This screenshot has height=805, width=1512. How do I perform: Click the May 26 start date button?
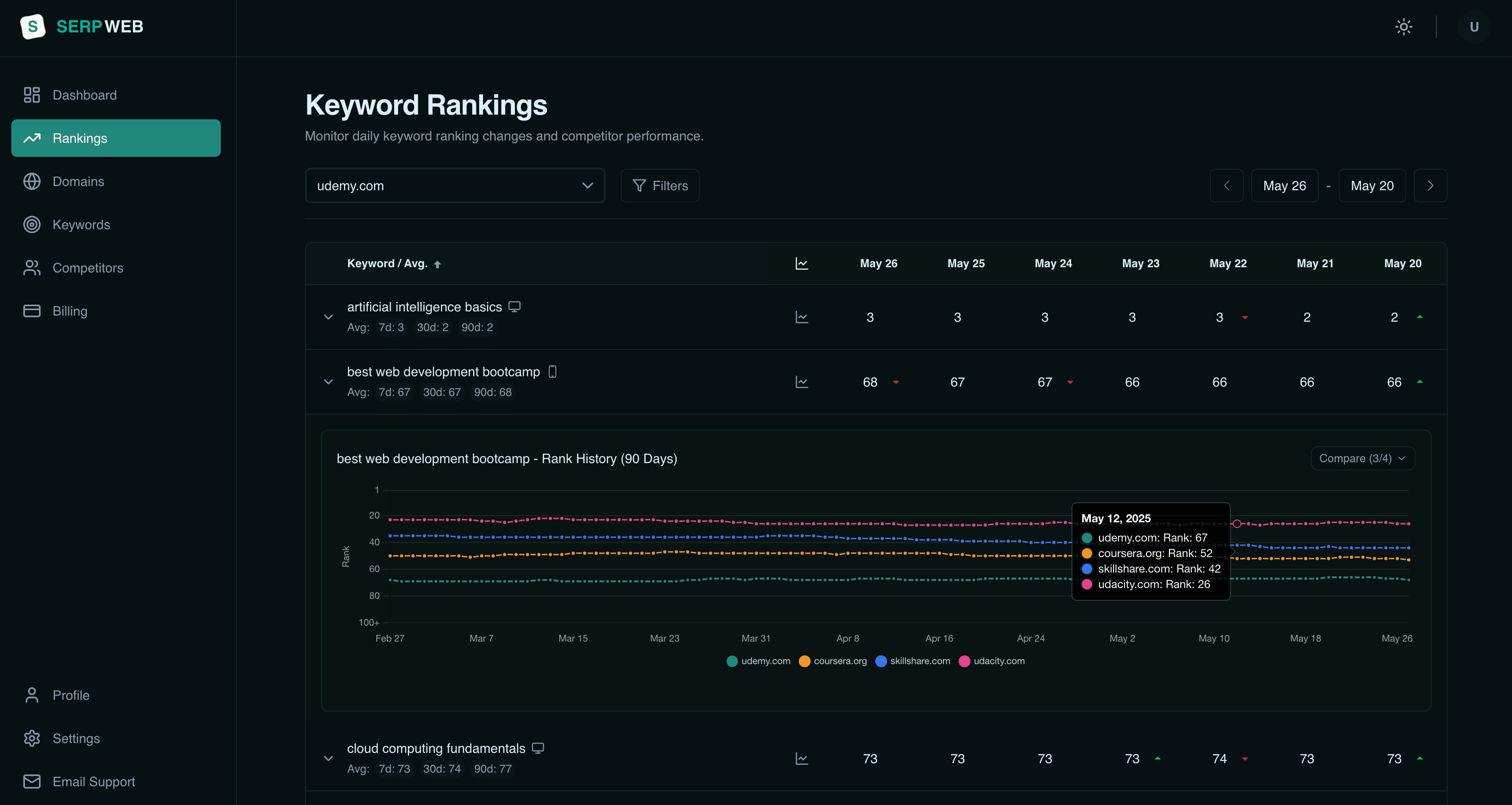click(1284, 186)
